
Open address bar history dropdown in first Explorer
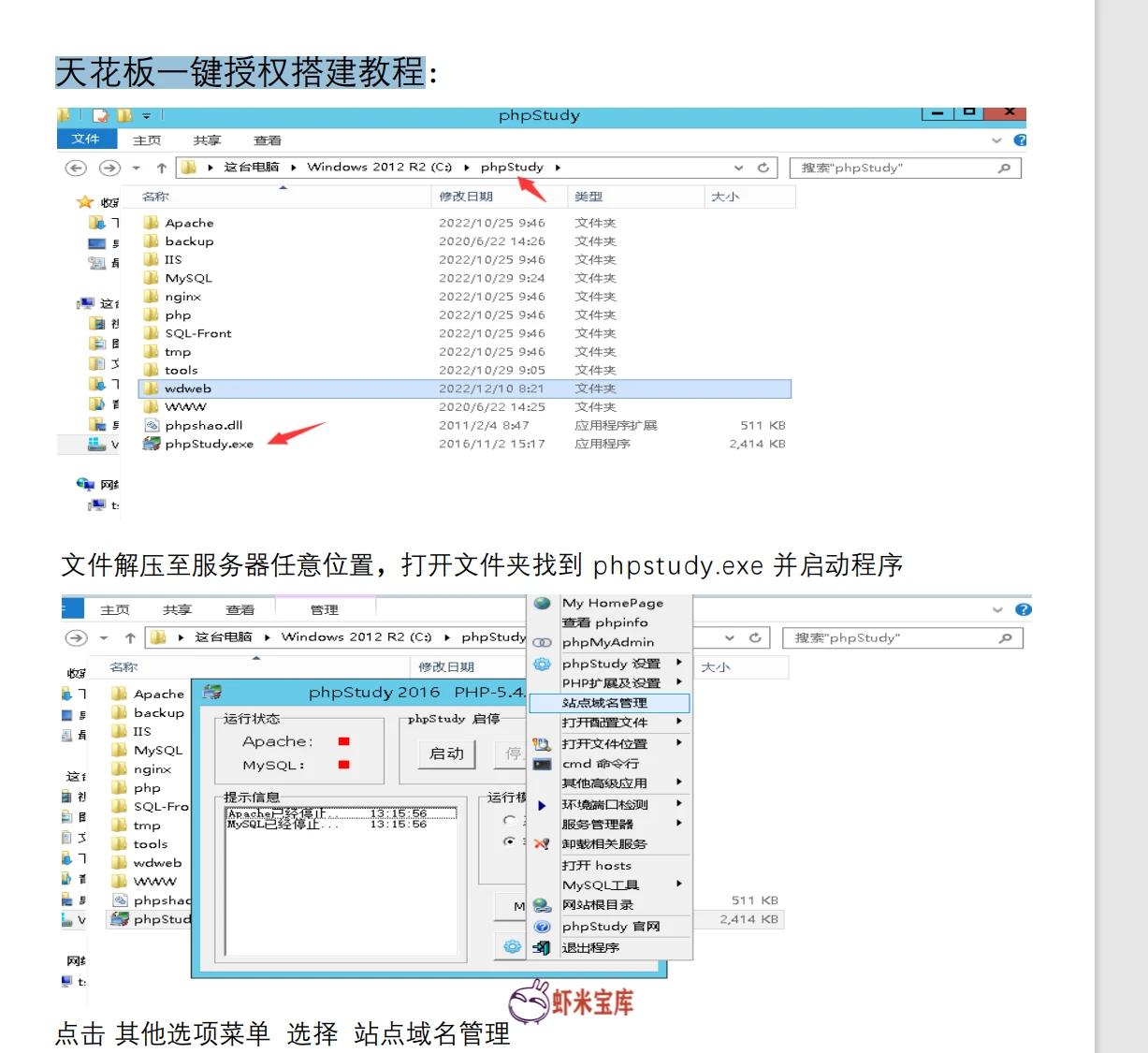(x=738, y=168)
